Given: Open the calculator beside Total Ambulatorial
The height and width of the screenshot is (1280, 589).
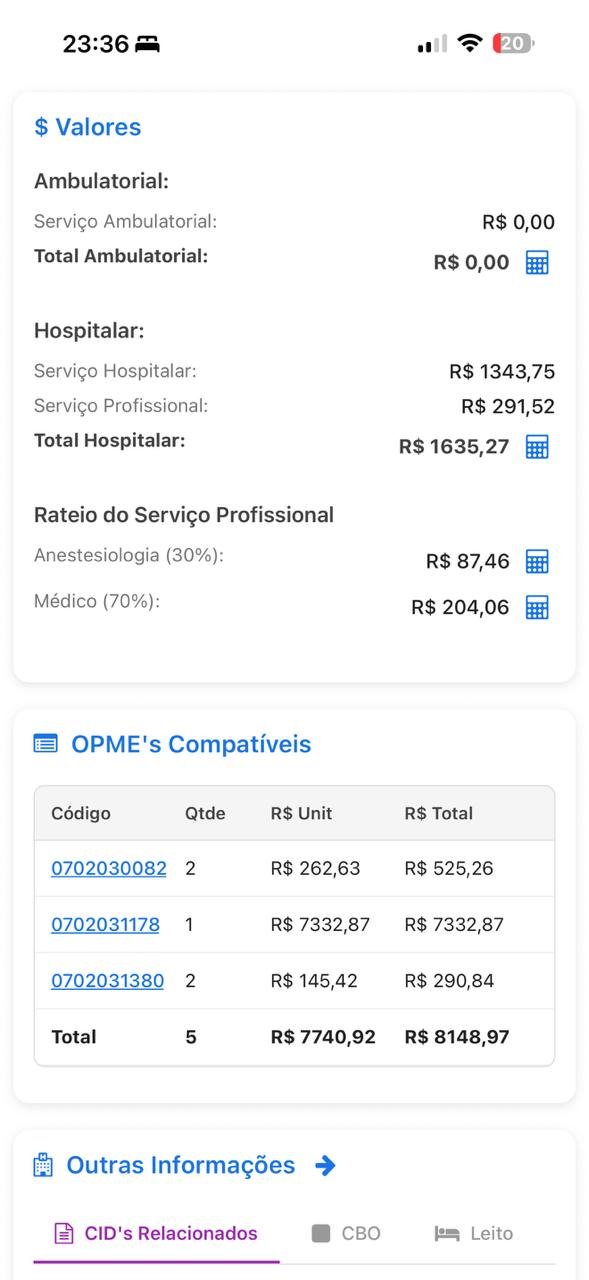Looking at the screenshot, I should [x=538, y=262].
